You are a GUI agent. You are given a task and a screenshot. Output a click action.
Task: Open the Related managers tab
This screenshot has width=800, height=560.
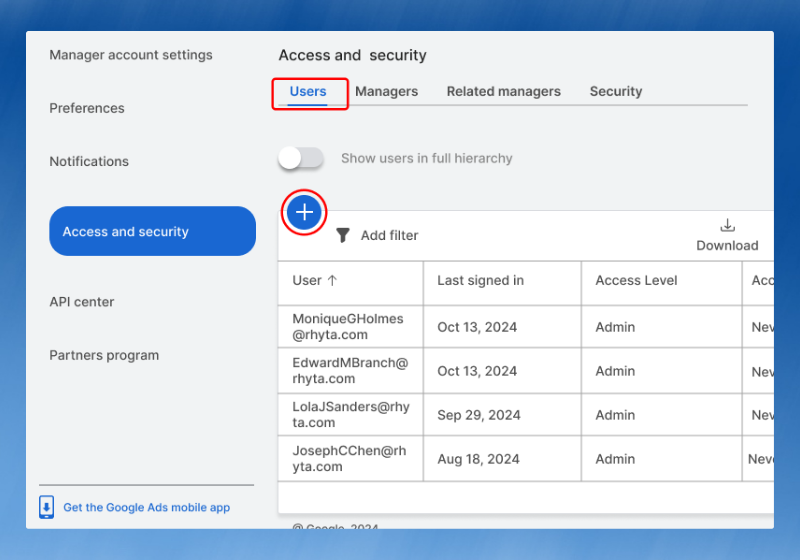tap(503, 92)
